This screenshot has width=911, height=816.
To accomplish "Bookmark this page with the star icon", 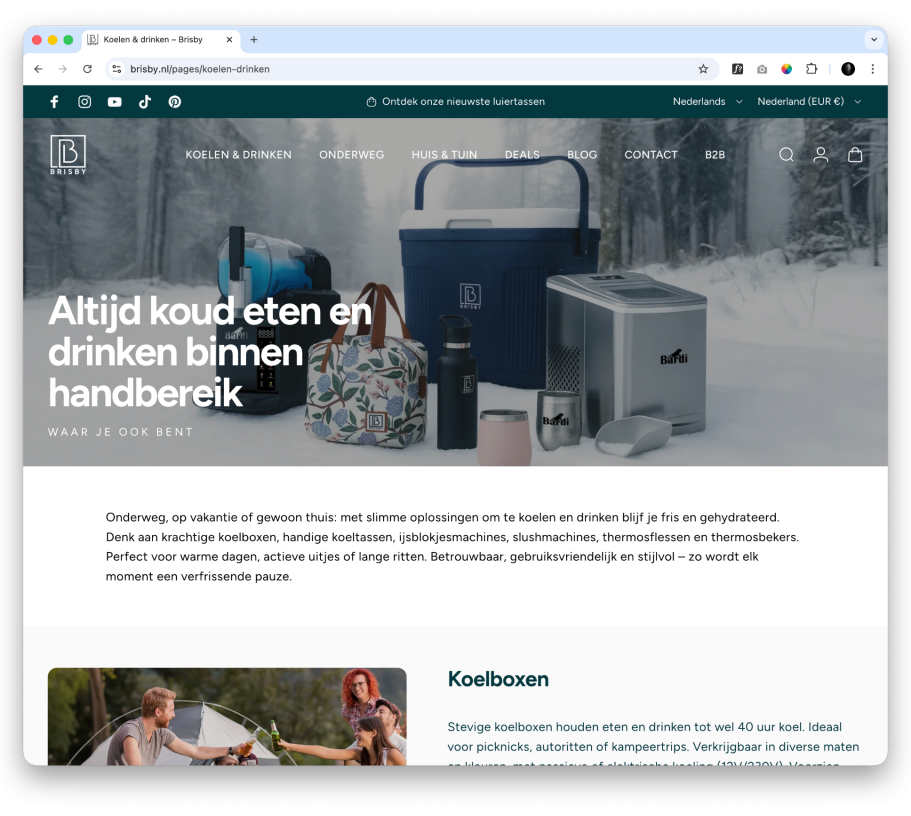I will pyautogui.click(x=703, y=69).
